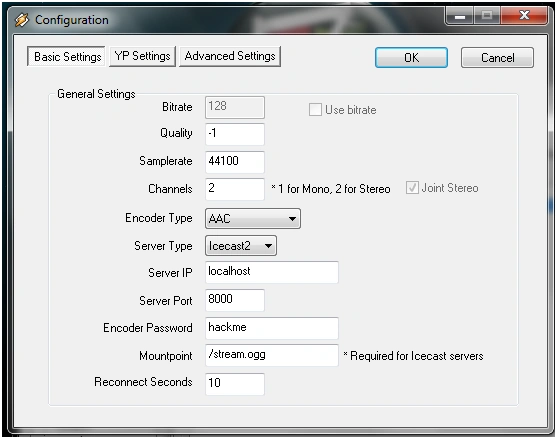557x439 pixels.
Task: Click the Configuration window title icon
Action: (x=22, y=20)
